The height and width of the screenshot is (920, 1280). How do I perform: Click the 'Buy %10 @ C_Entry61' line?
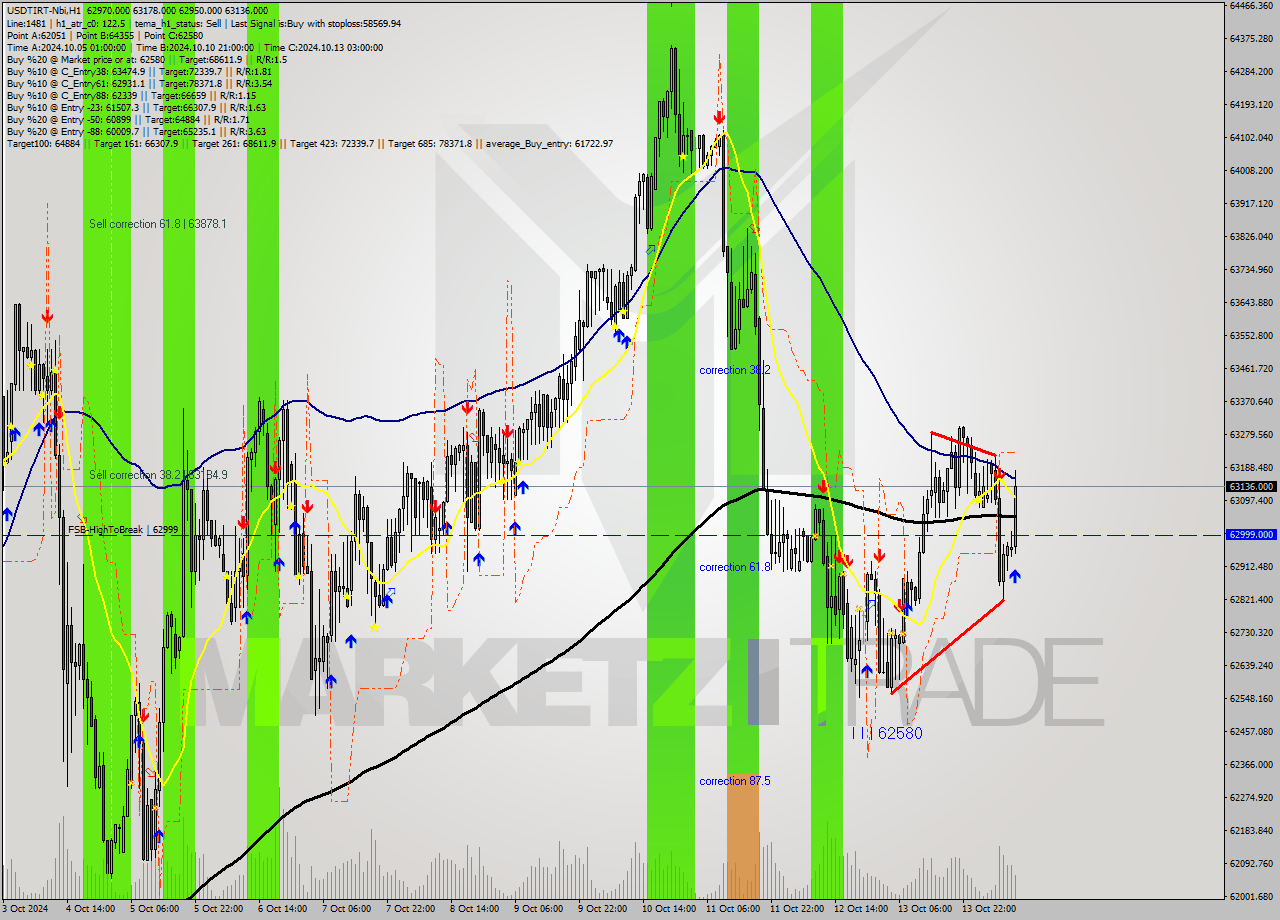139,83
